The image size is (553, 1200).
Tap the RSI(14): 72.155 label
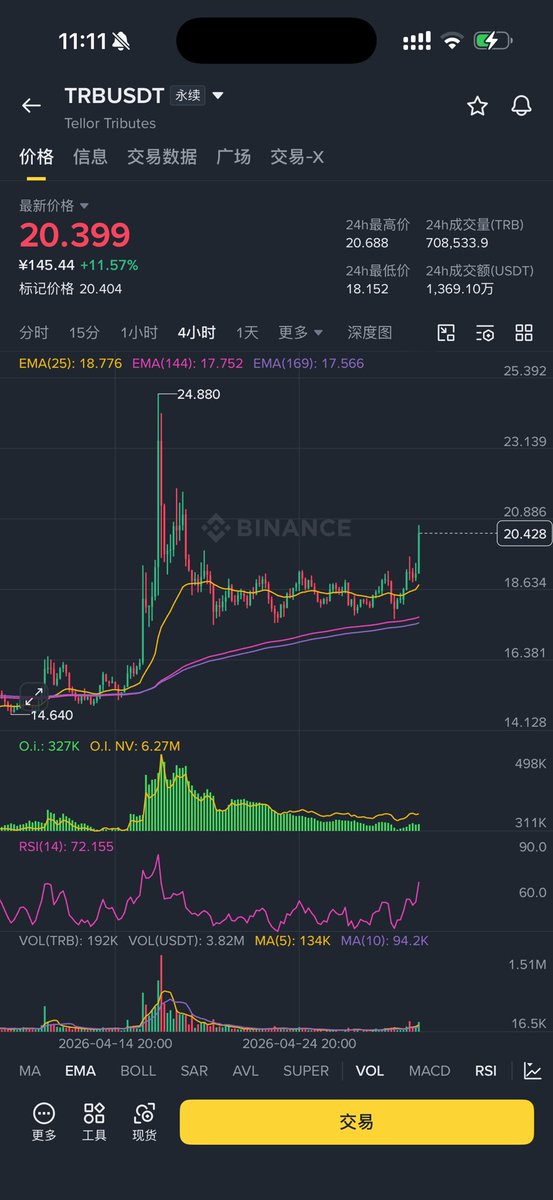(x=67, y=846)
